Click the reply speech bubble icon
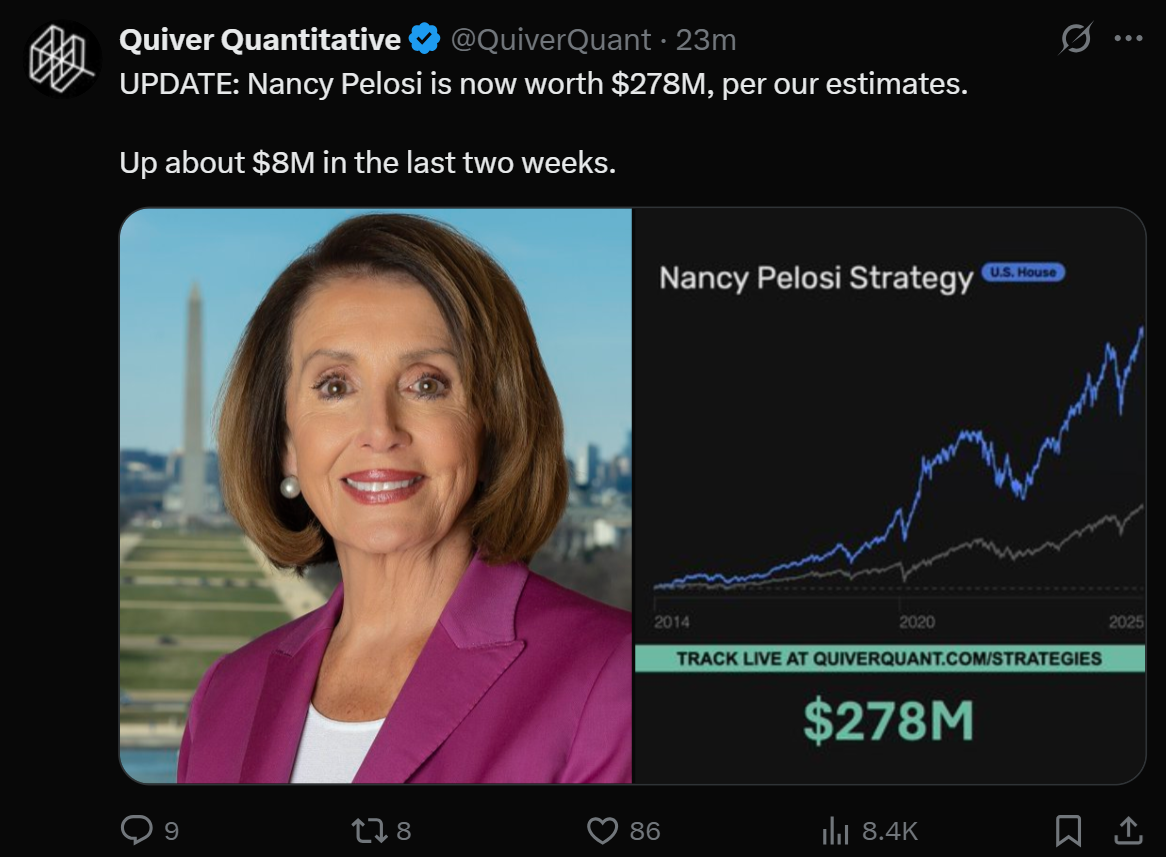1166x857 pixels. 136,830
